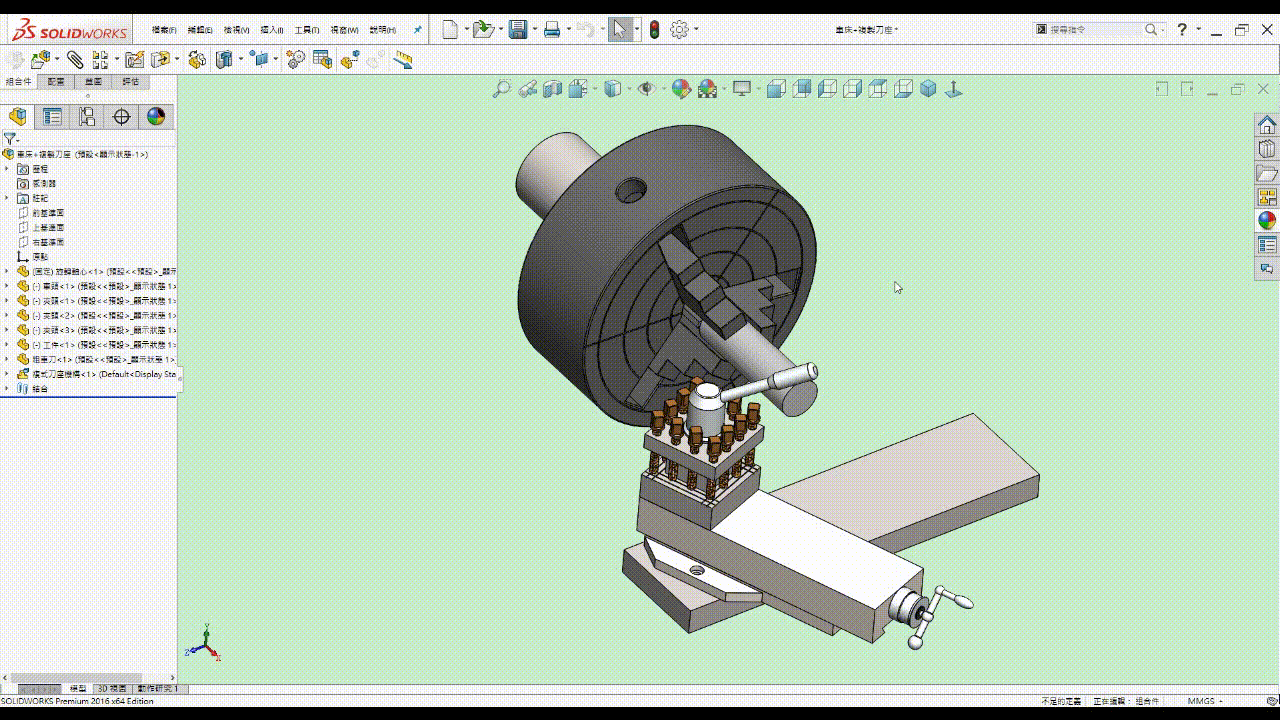Toggle the Hide/Show Items eye icon
1280x720 pixels.
(646, 89)
